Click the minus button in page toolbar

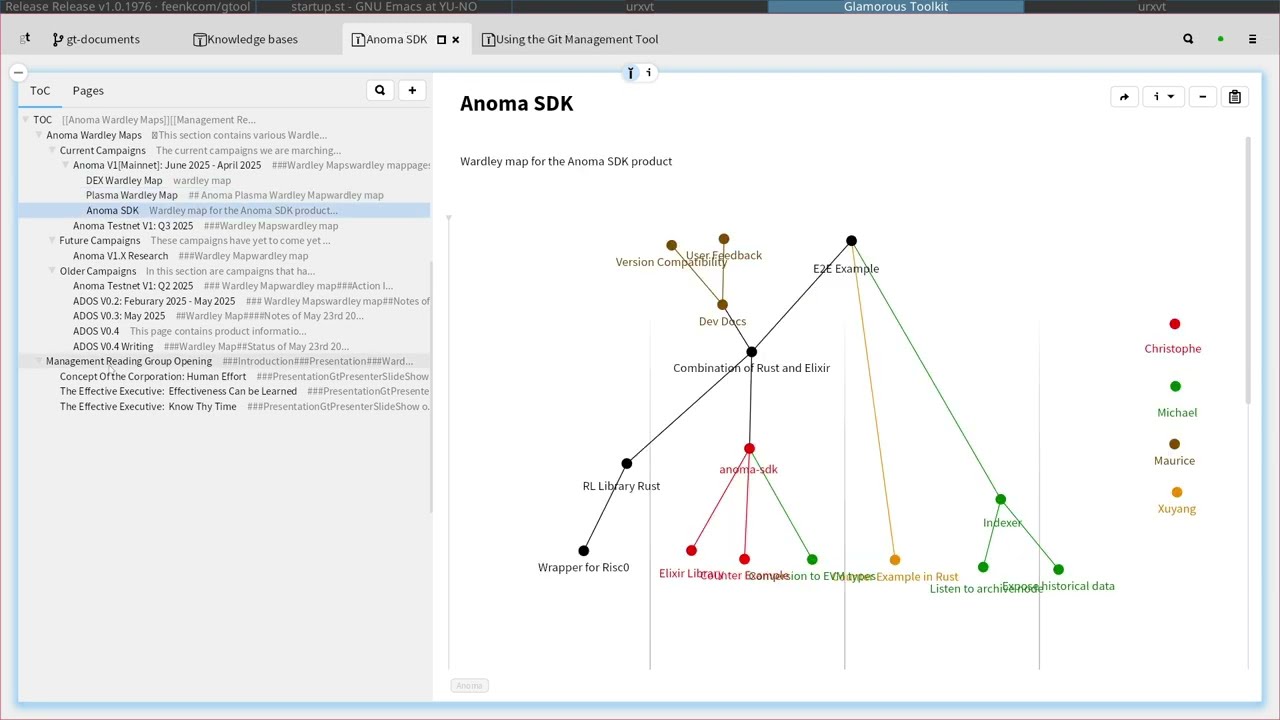(1202, 97)
